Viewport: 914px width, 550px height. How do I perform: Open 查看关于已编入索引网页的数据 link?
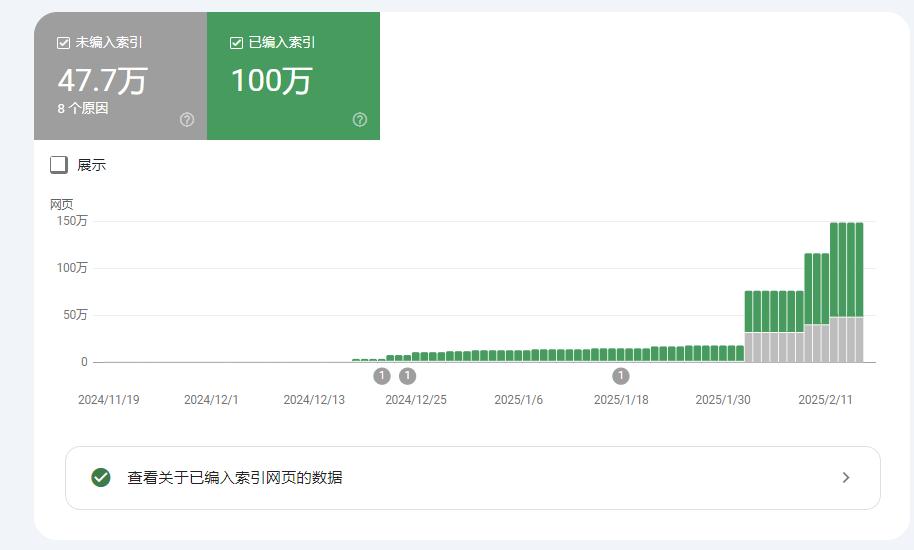point(235,478)
